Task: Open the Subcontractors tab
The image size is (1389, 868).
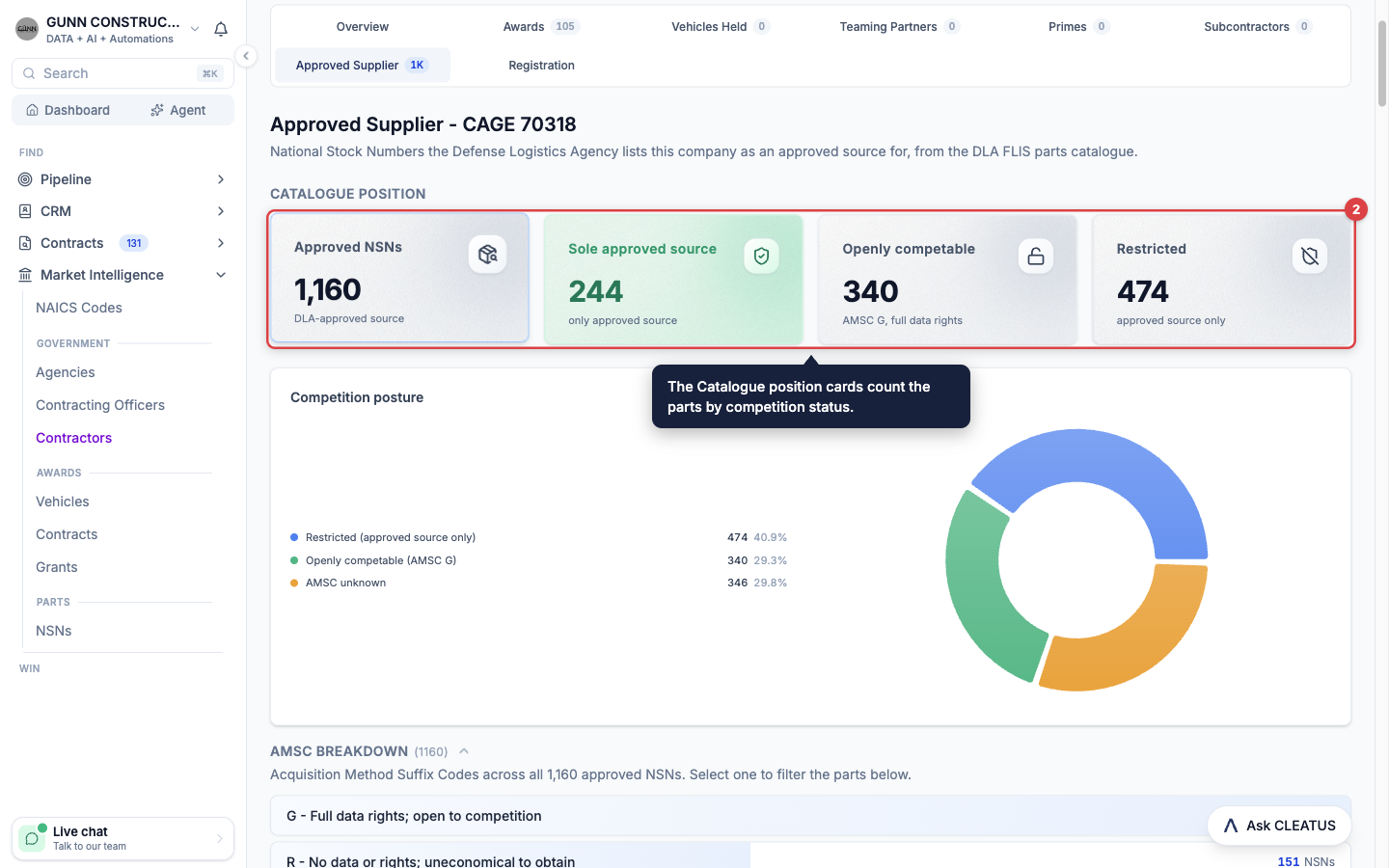Action: [x=1258, y=27]
